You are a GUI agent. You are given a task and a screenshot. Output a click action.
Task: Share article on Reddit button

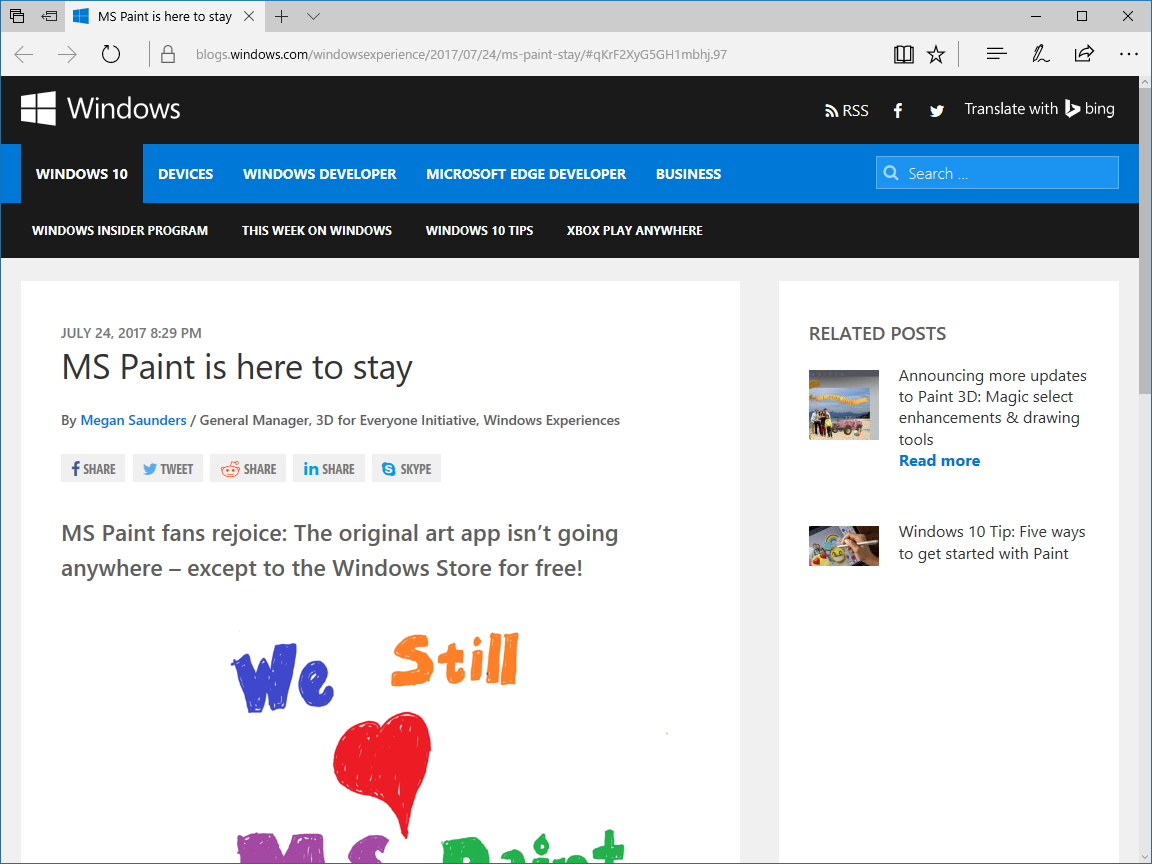[x=248, y=469]
